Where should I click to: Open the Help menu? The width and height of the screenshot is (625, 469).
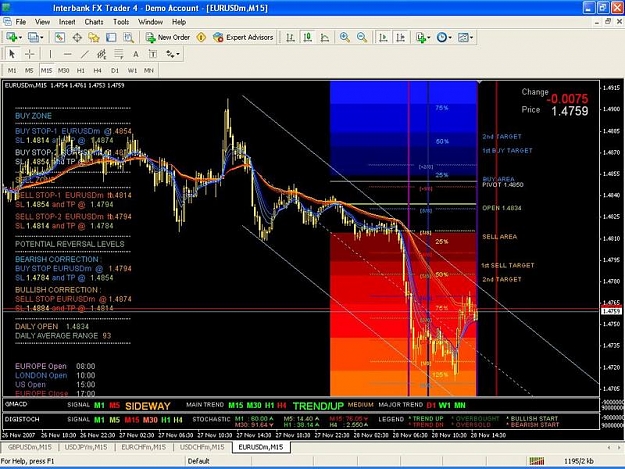point(179,22)
